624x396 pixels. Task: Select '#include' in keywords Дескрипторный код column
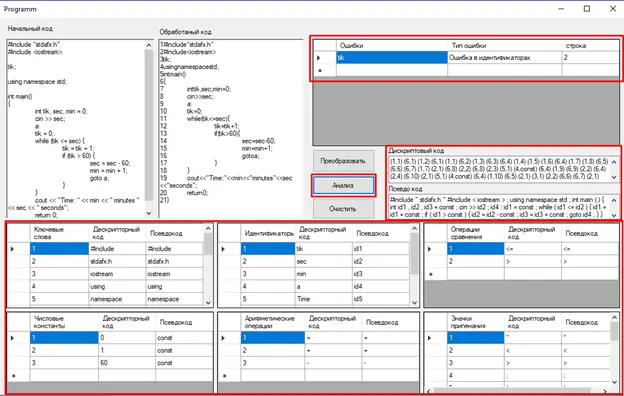pos(117,249)
